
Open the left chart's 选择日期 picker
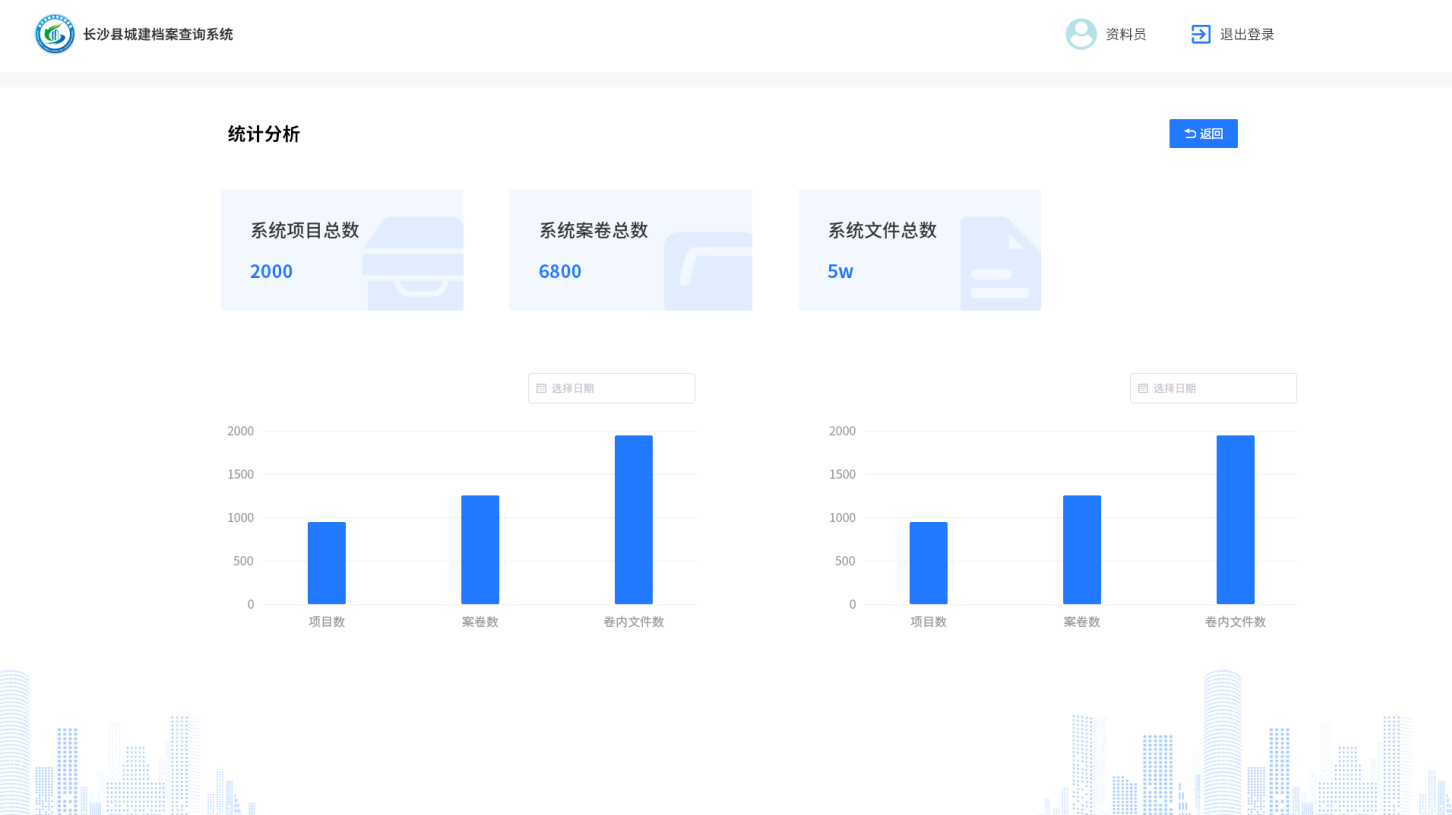(612, 388)
